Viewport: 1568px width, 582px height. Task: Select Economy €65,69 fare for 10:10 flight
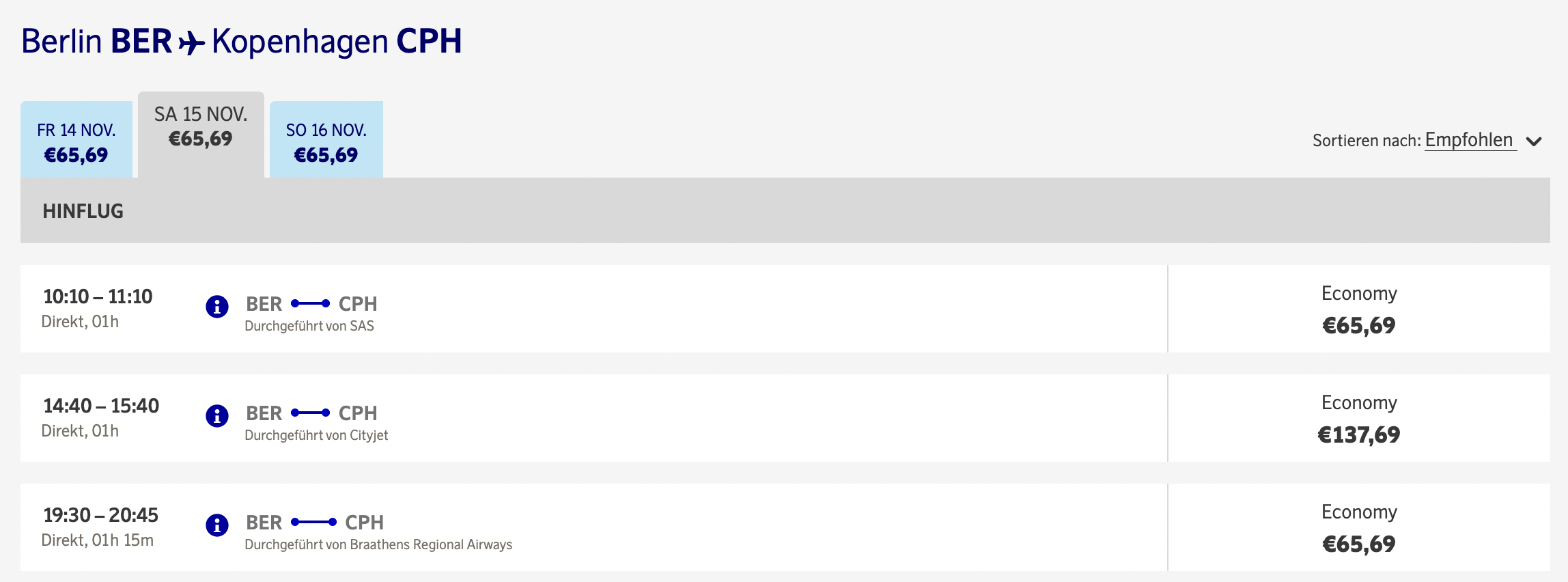coord(1358,310)
